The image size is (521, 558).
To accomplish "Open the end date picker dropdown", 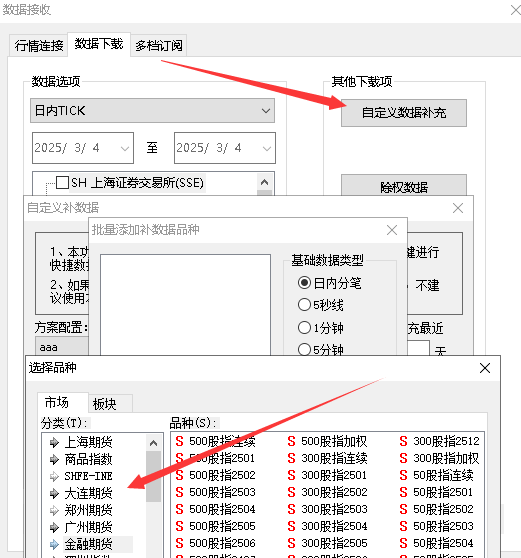I will (267, 148).
